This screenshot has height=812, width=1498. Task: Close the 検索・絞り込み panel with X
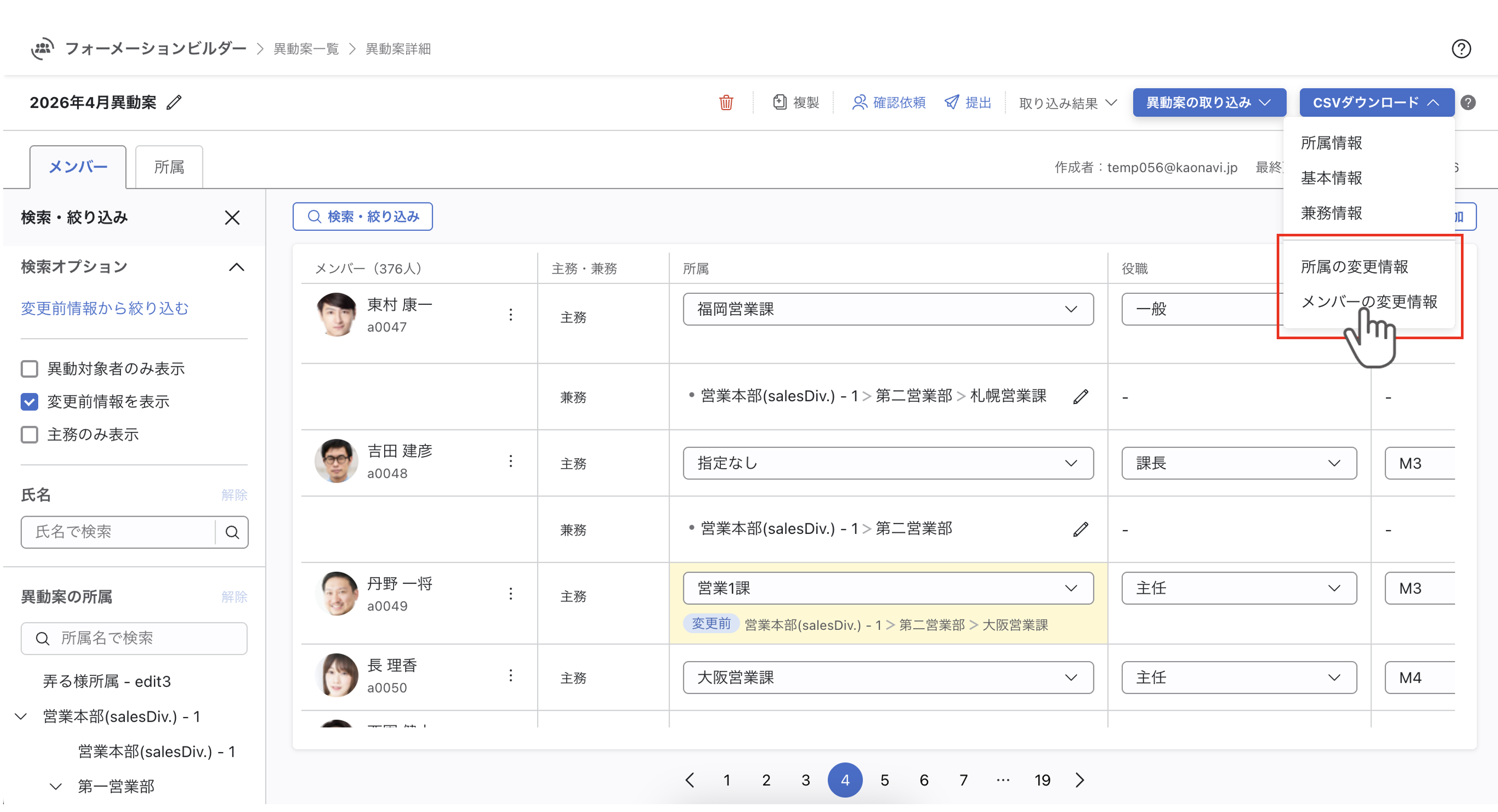232,218
